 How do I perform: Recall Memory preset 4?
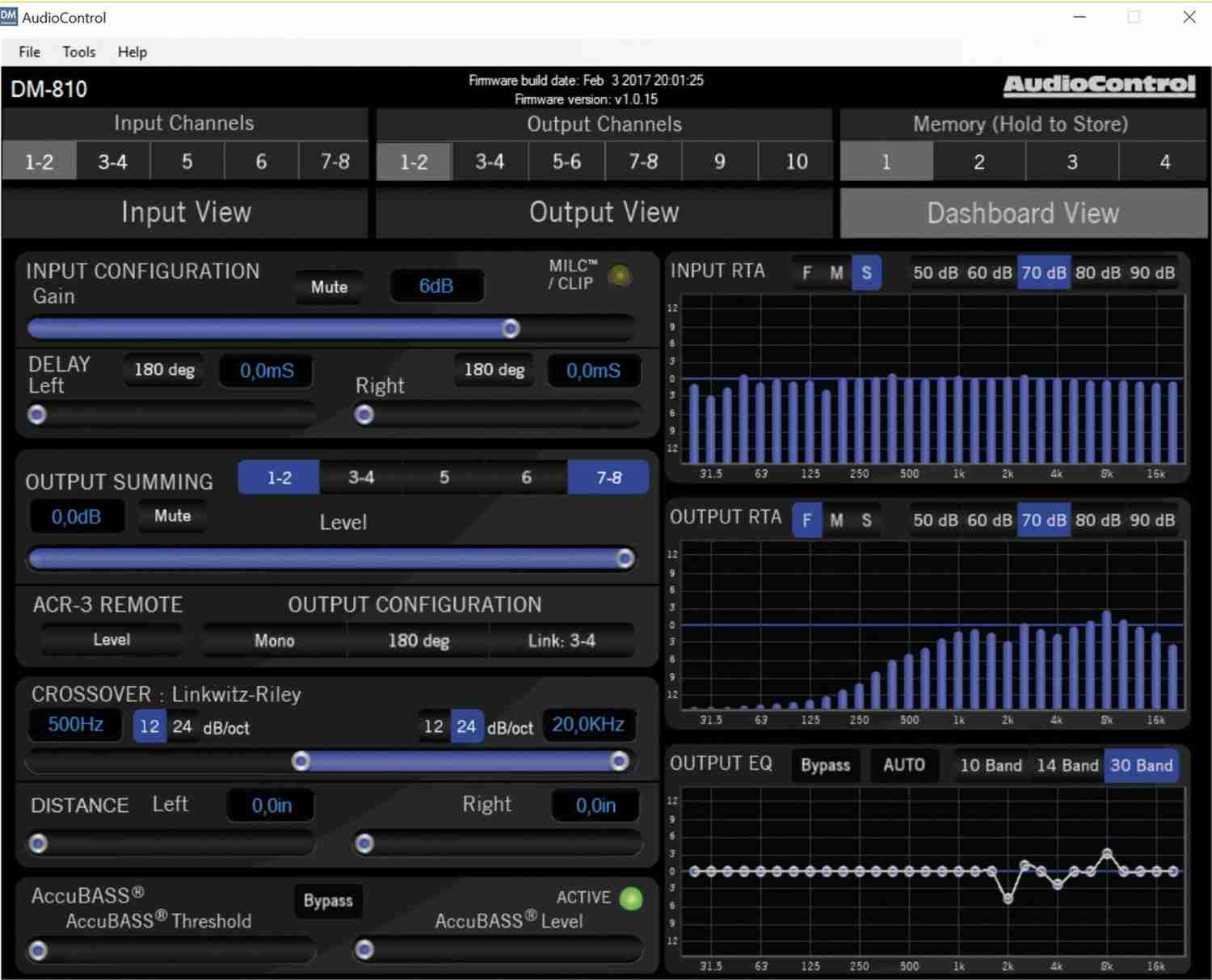coord(1164,162)
